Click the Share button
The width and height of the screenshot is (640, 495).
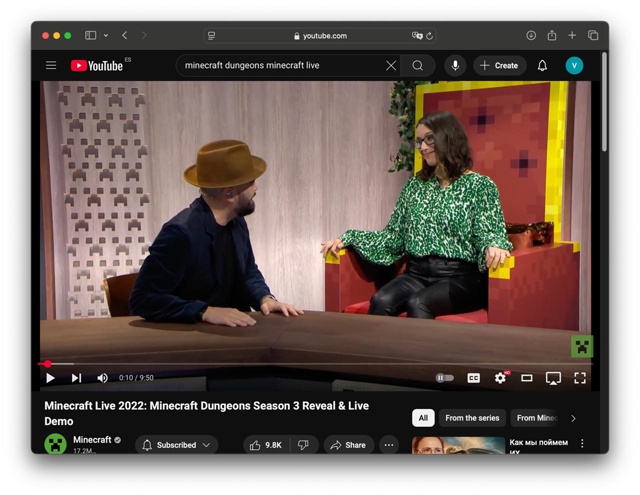coord(348,445)
